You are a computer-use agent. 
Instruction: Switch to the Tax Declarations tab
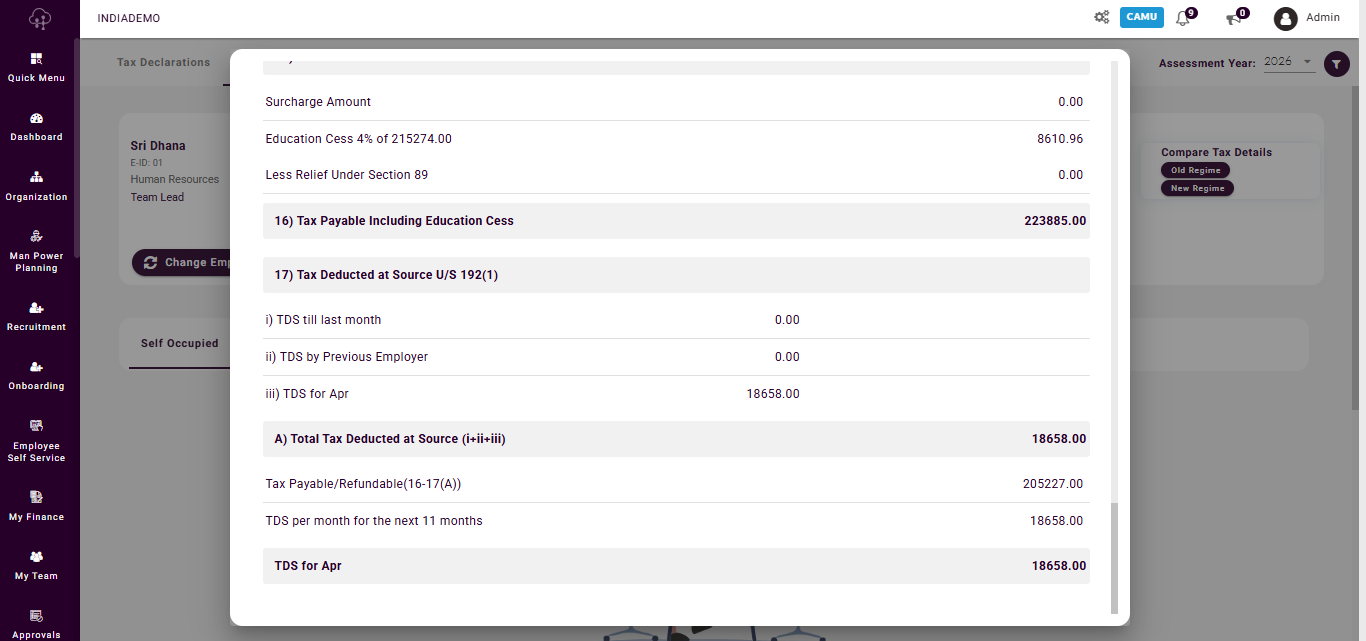tap(163, 62)
